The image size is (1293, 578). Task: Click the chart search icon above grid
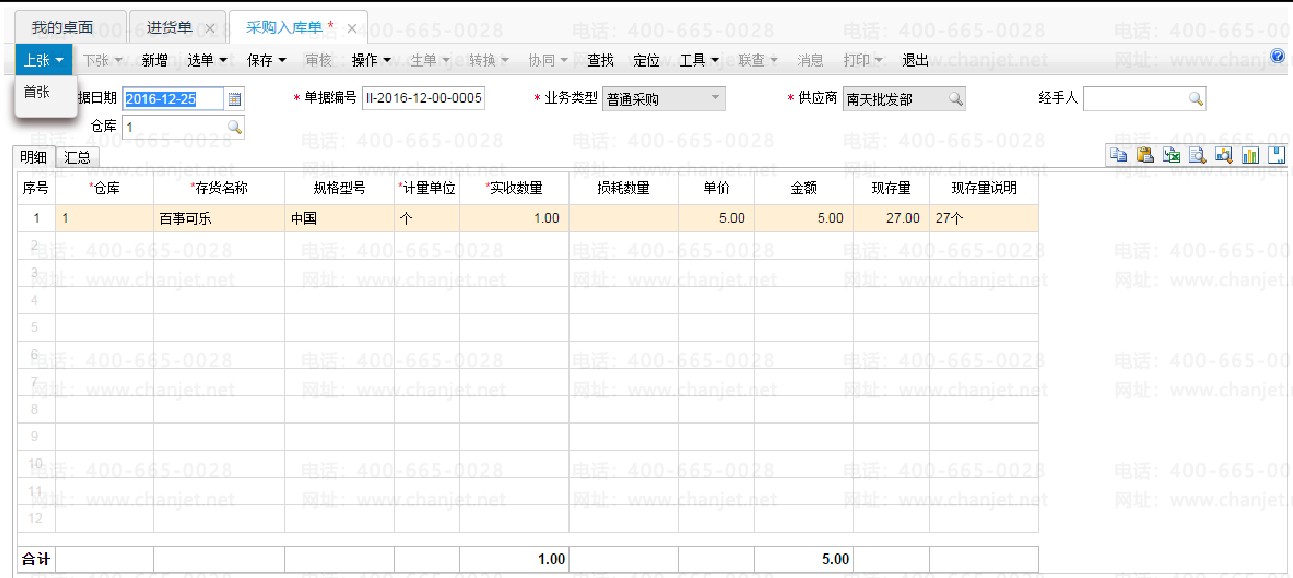(x=1224, y=155)
